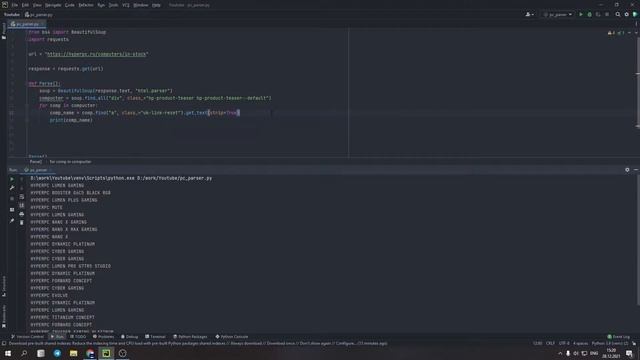Image resolution: width=640 pixels, height=360 pixels.
Task: Open the Refactor menu
Action: (86, 5)
